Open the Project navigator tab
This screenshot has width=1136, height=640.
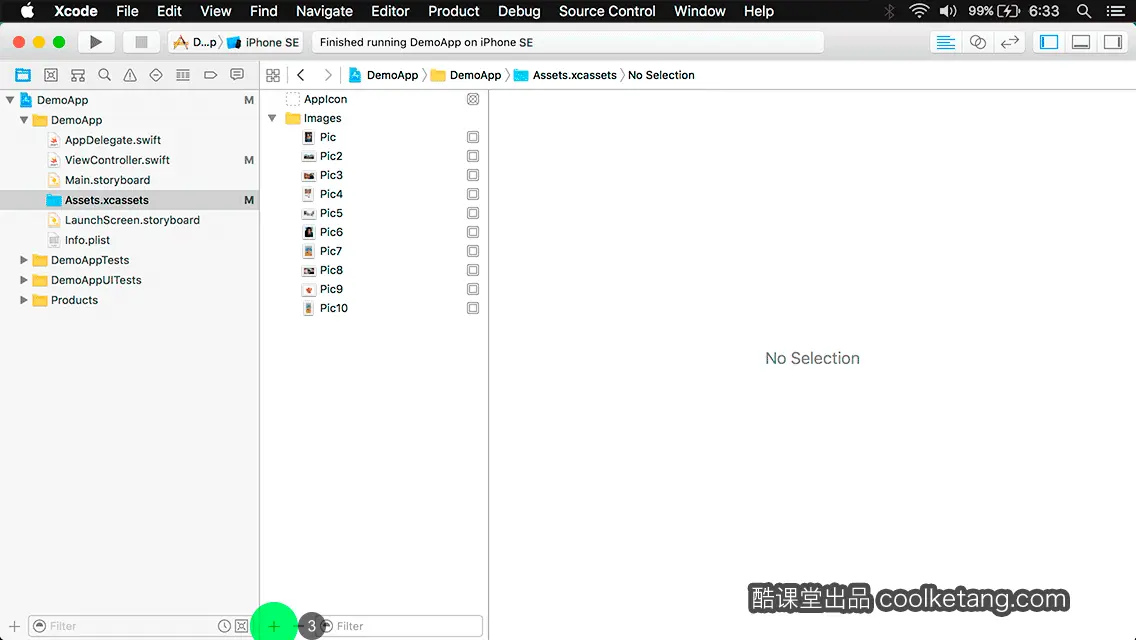(23, 75)
